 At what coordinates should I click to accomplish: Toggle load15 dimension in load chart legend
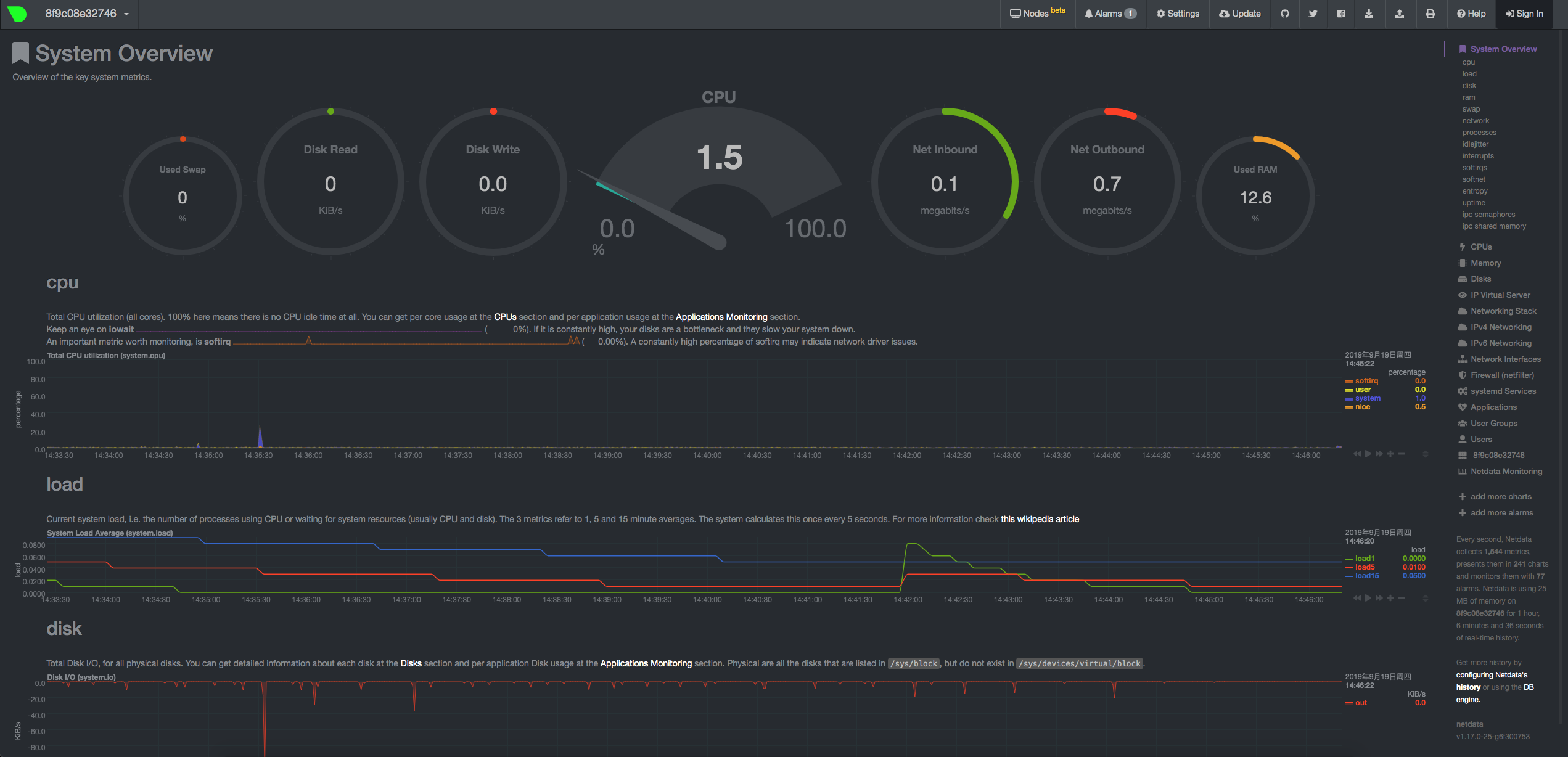click(x=1367, y=576)
